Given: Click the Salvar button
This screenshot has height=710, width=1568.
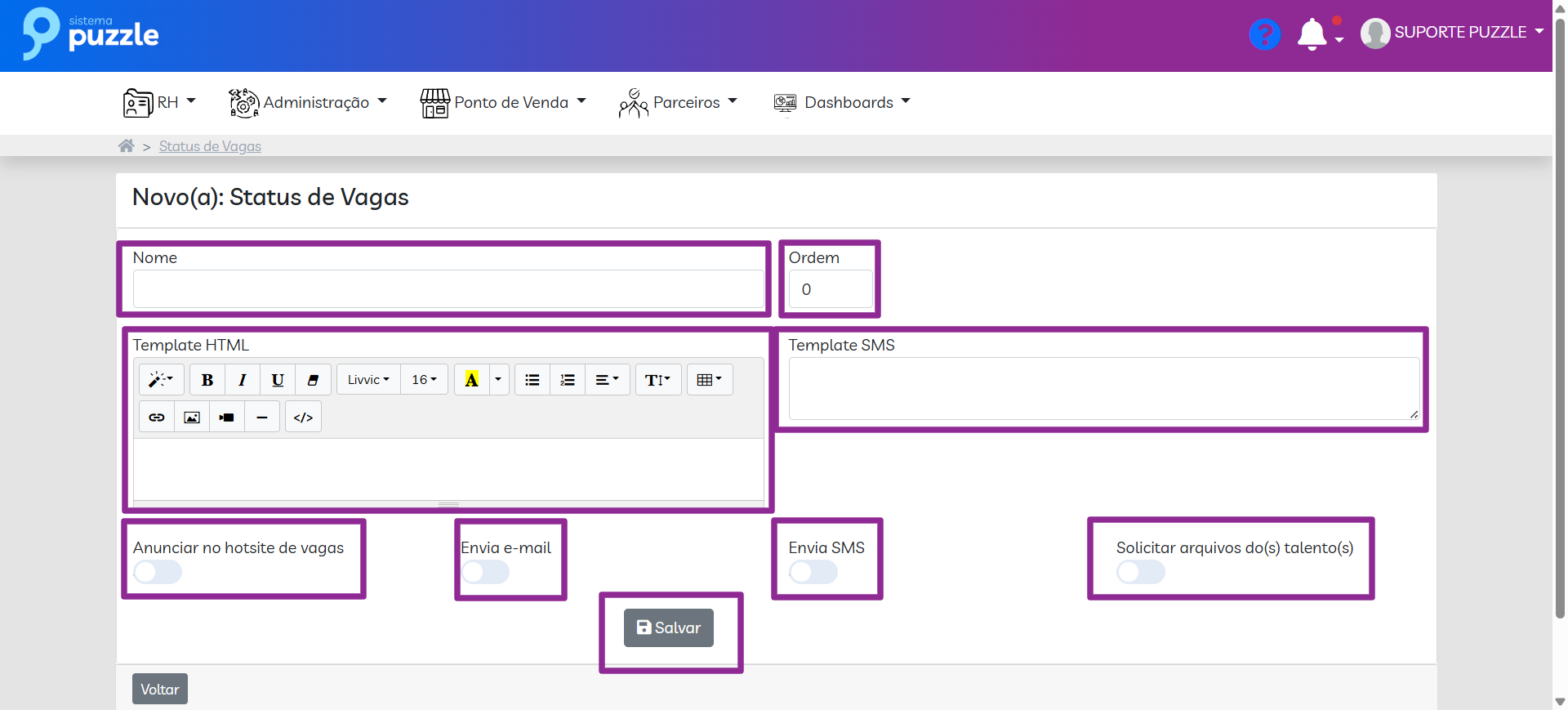Looking at the screenshot, I should (669, 627).
